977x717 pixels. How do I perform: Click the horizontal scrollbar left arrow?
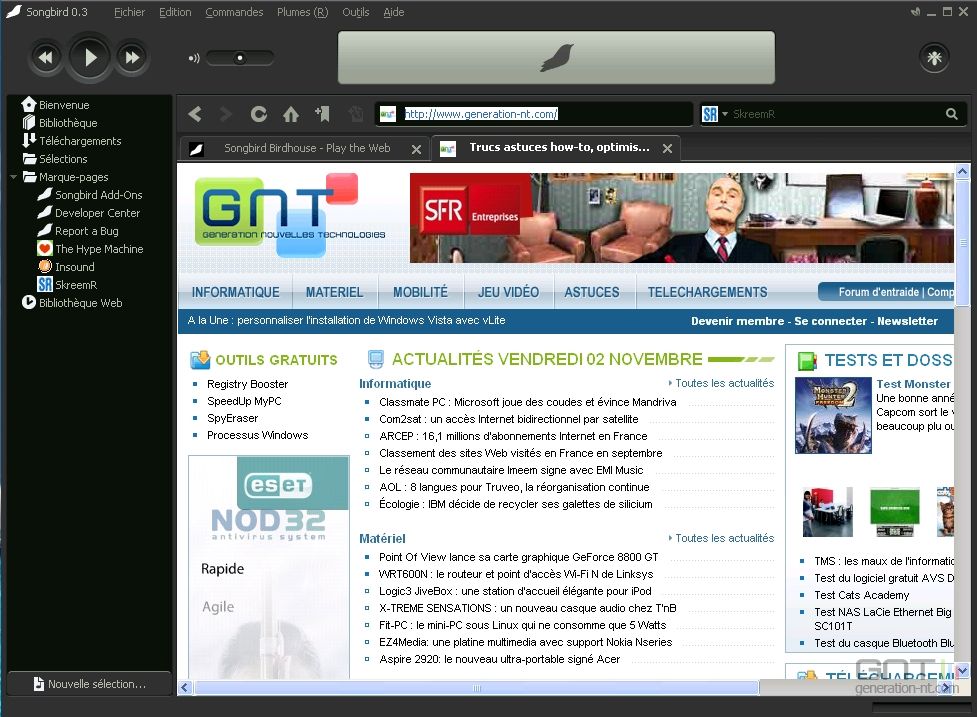[x=185, y=688]
